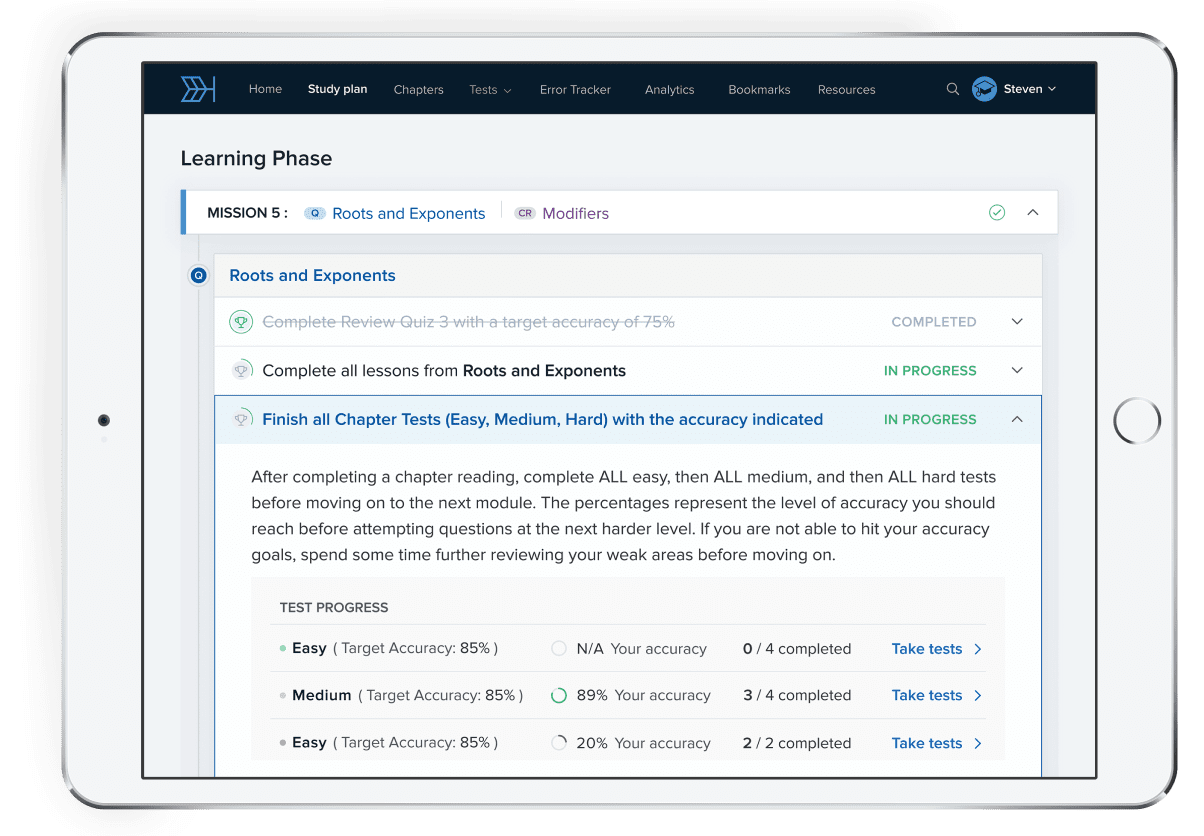Image resolution: width=1204 pixels, height=836 pixels.
Task: Click the 89% accuracy progress ring
Action: pyautogui.click(x=559, y=696)
